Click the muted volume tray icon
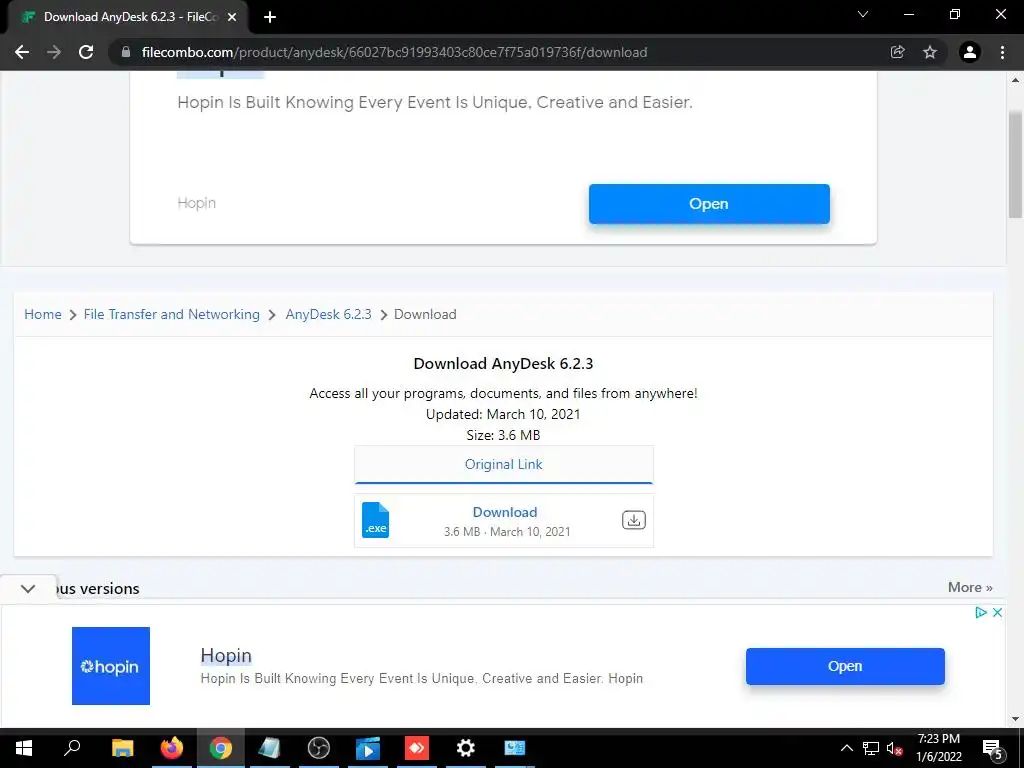The height and width of the screenshot is (768, 1024). (895, 748)
